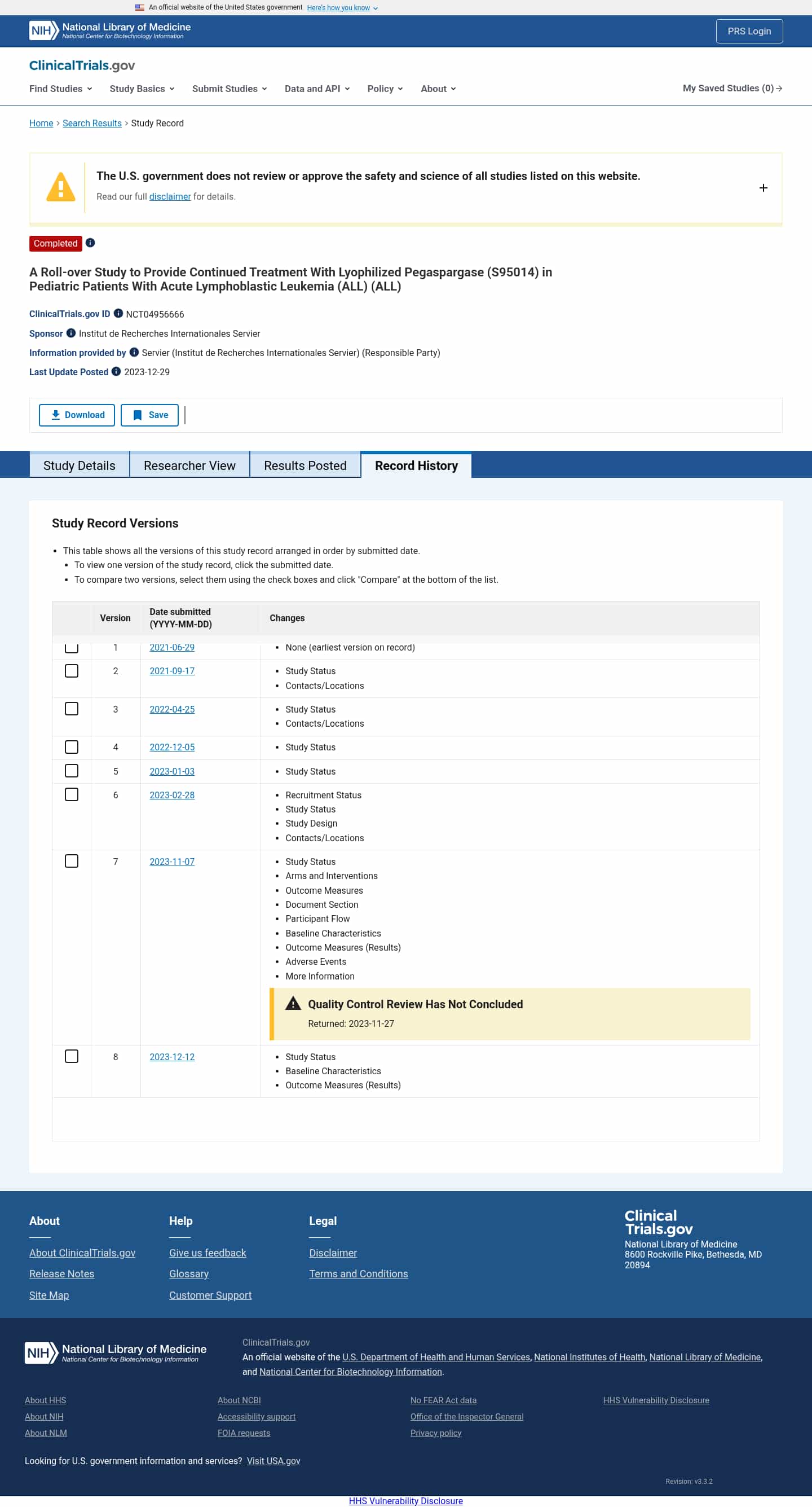The width and height of the screenshot is (812, 1507).
Task: Click the NIH National Library of Medicine header logo
Action: click(110, 30)
